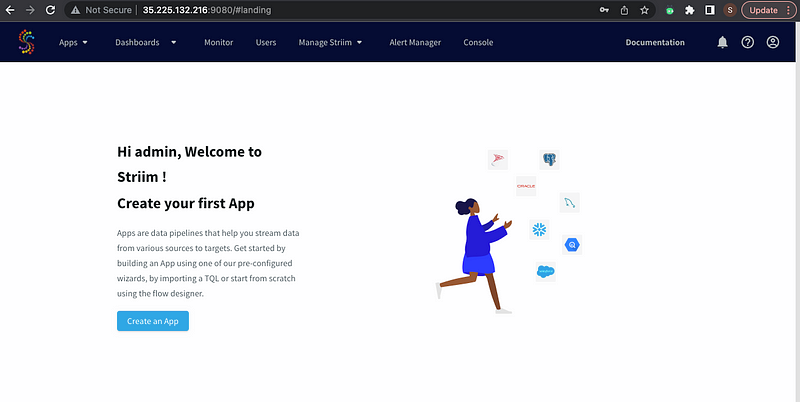Click the Not Secure warning icon
800x402 pixels.
click(x=76, y=10)
